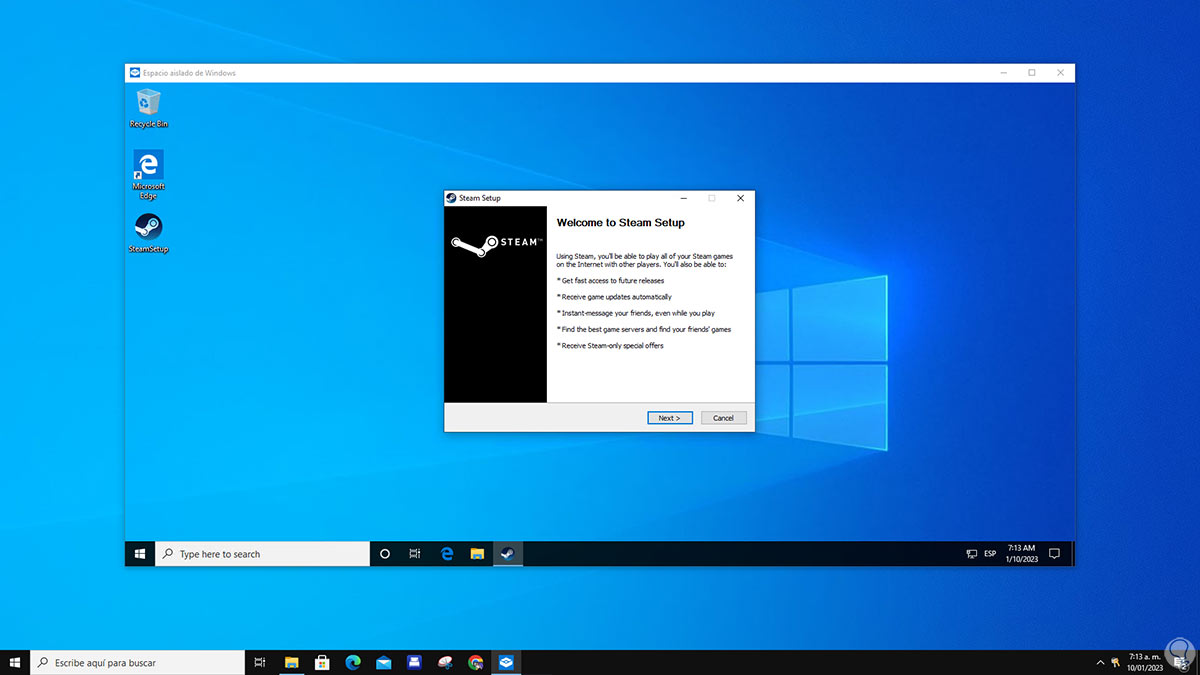The height and width of the screenshot is (675, 1200).
Task: Click 'Receive game updates automatically' line
Action: coord(614,297)
